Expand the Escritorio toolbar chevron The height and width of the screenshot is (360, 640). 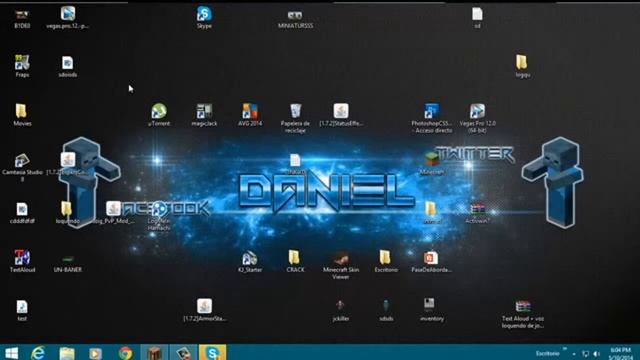click(565, 349)
